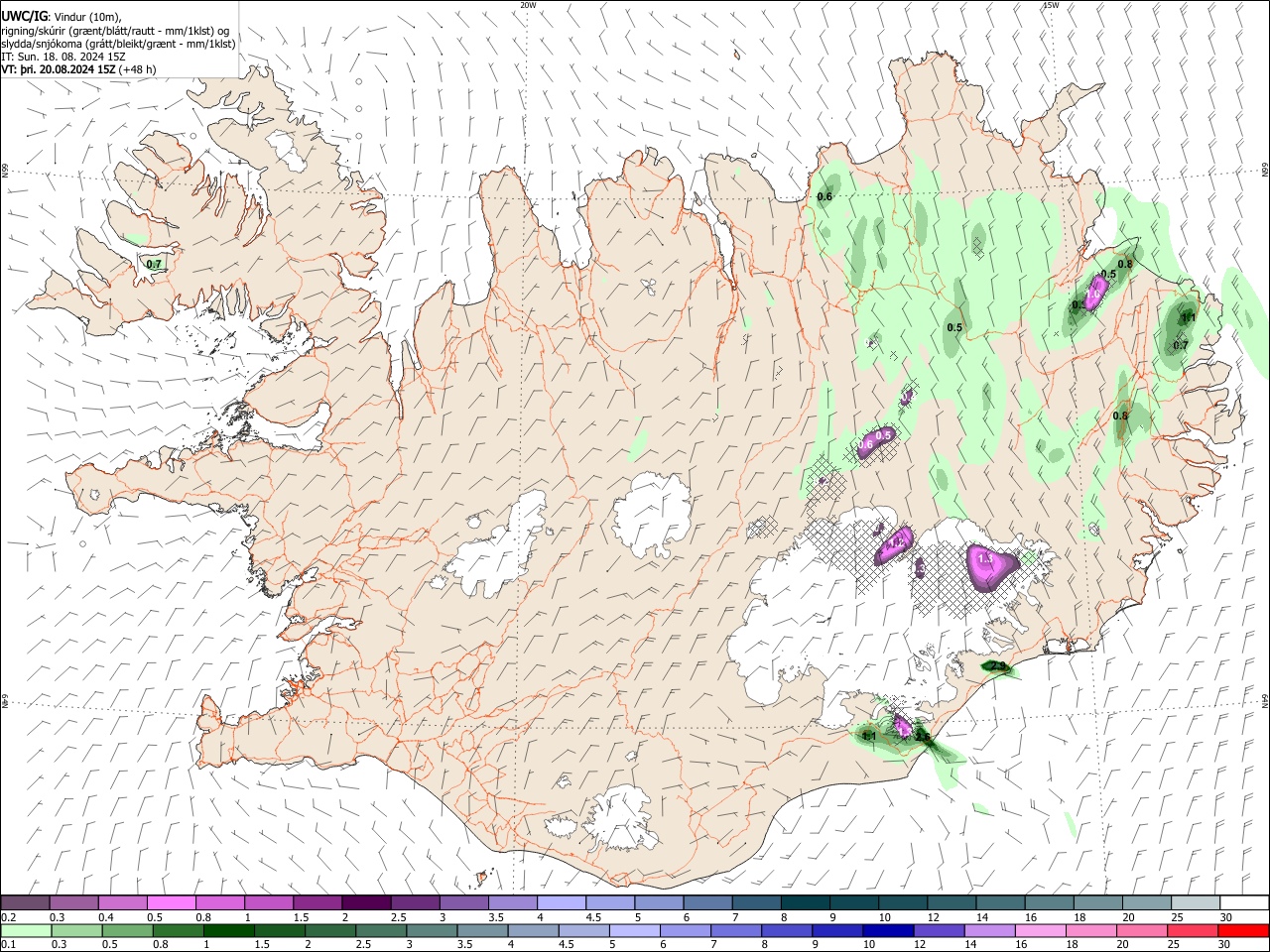The height and width of the screenshot is (952, 1270).
Task: Click the 0.7 rain value in the Westfjords
Action: [154, 265]
